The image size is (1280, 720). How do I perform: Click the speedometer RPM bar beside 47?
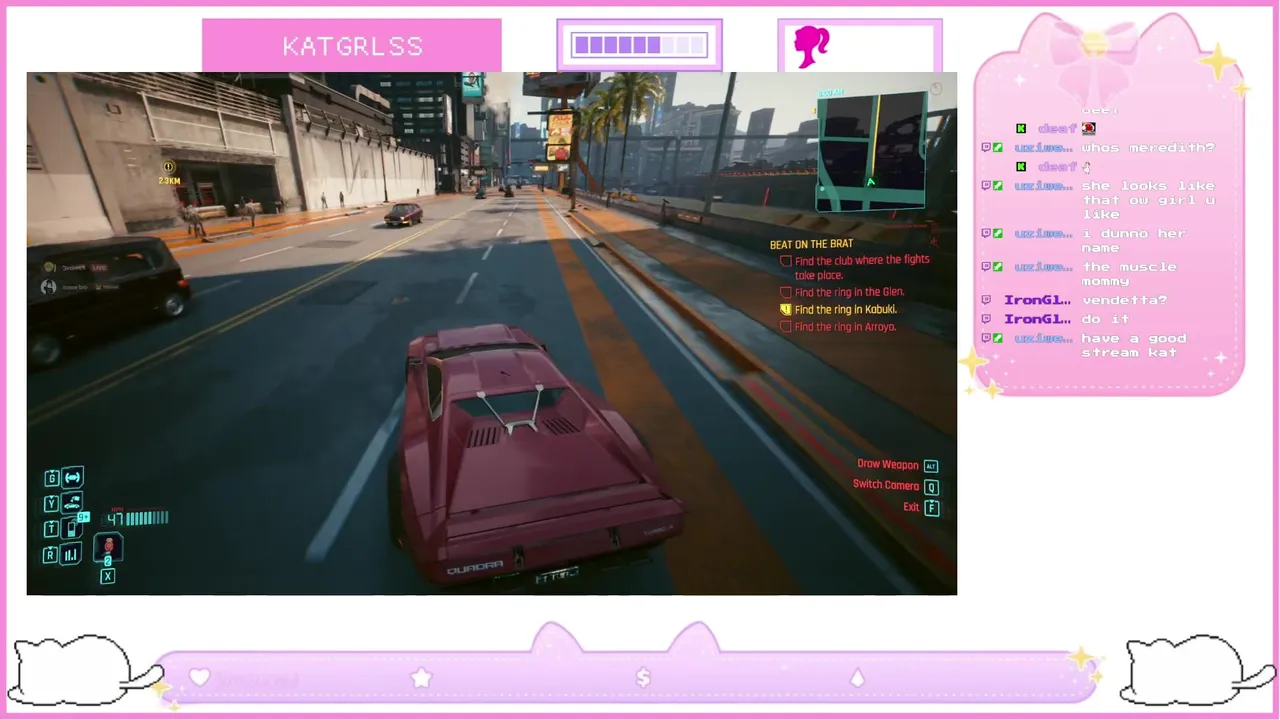[x=148, y=518]
